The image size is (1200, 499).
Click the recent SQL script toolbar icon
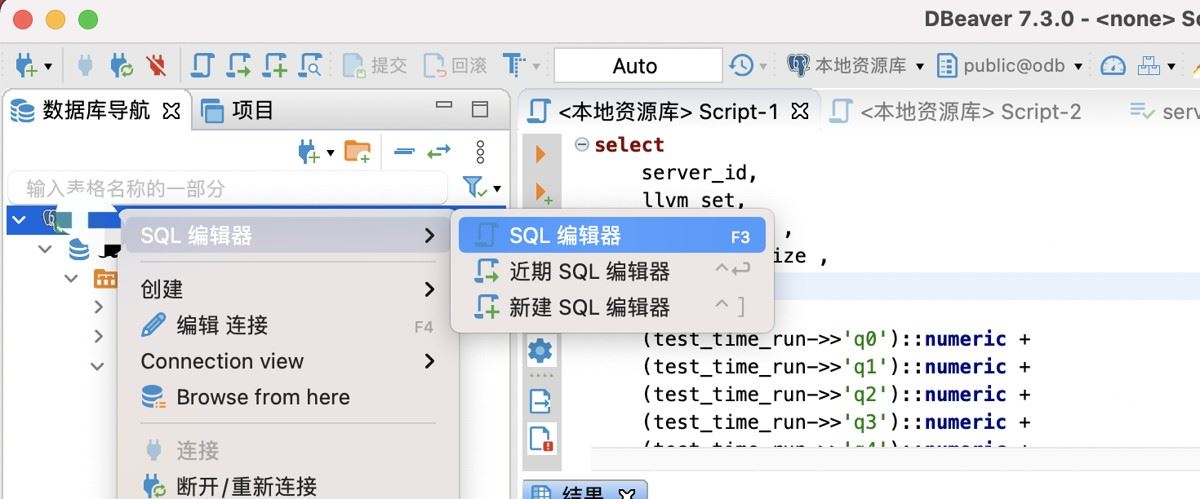pyautogui.click(x=238, y=66)
